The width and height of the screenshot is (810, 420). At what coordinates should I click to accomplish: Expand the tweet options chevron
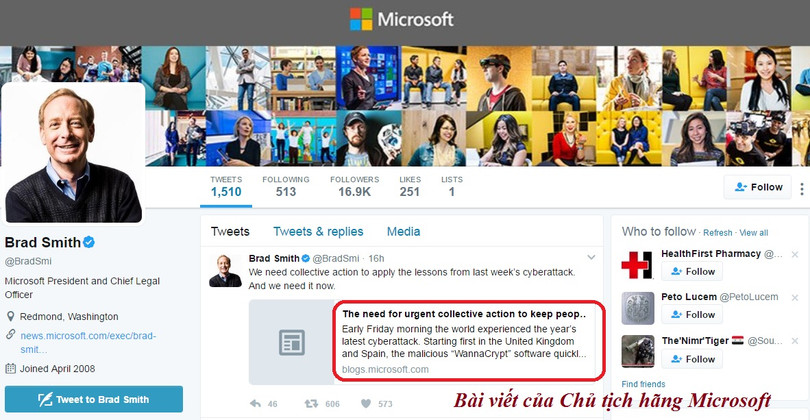click(x=591, y=257)
